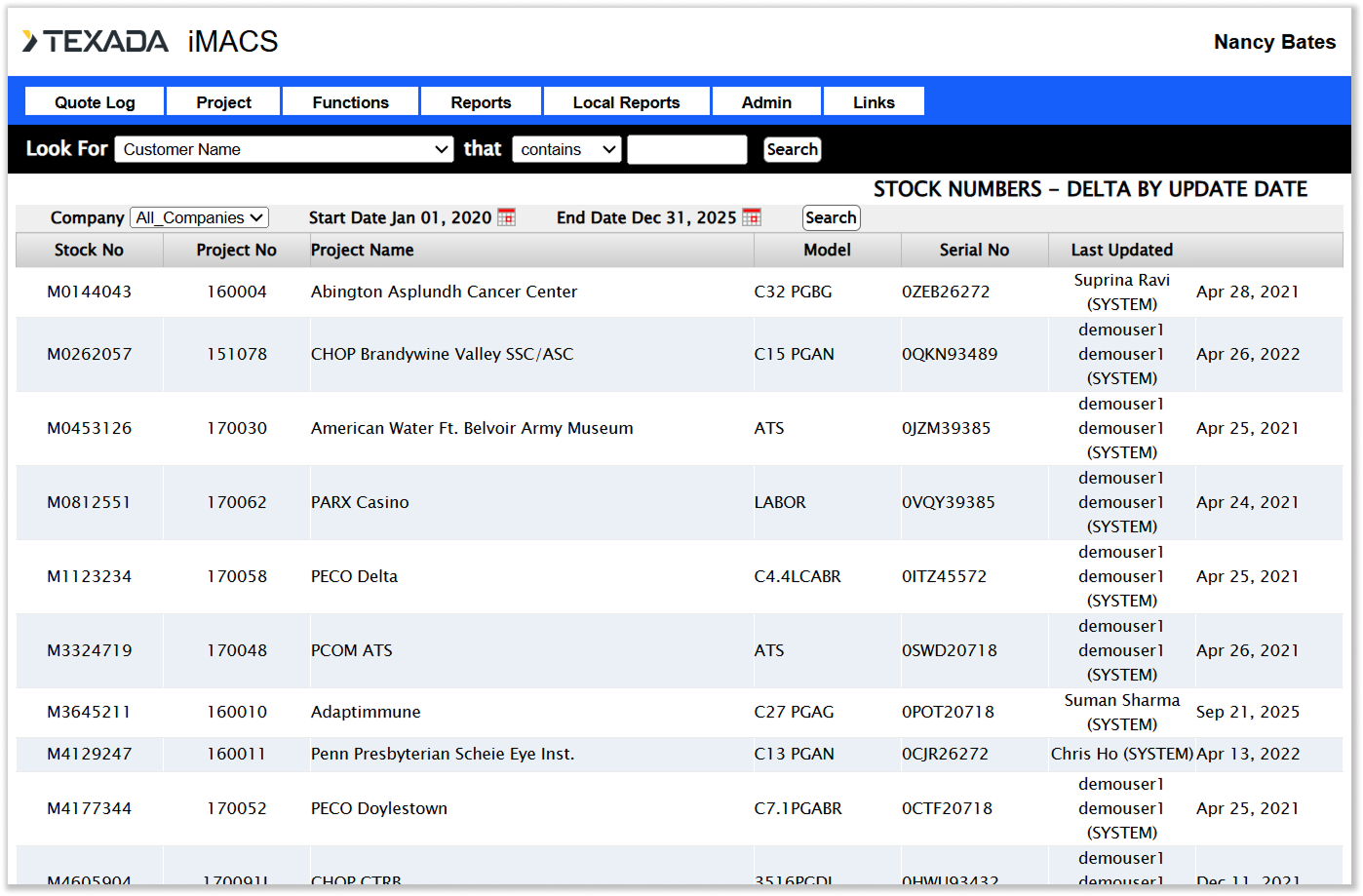Expand the Company All_Companies dropdown
The image size is (1363, 896).
point(199,218)
